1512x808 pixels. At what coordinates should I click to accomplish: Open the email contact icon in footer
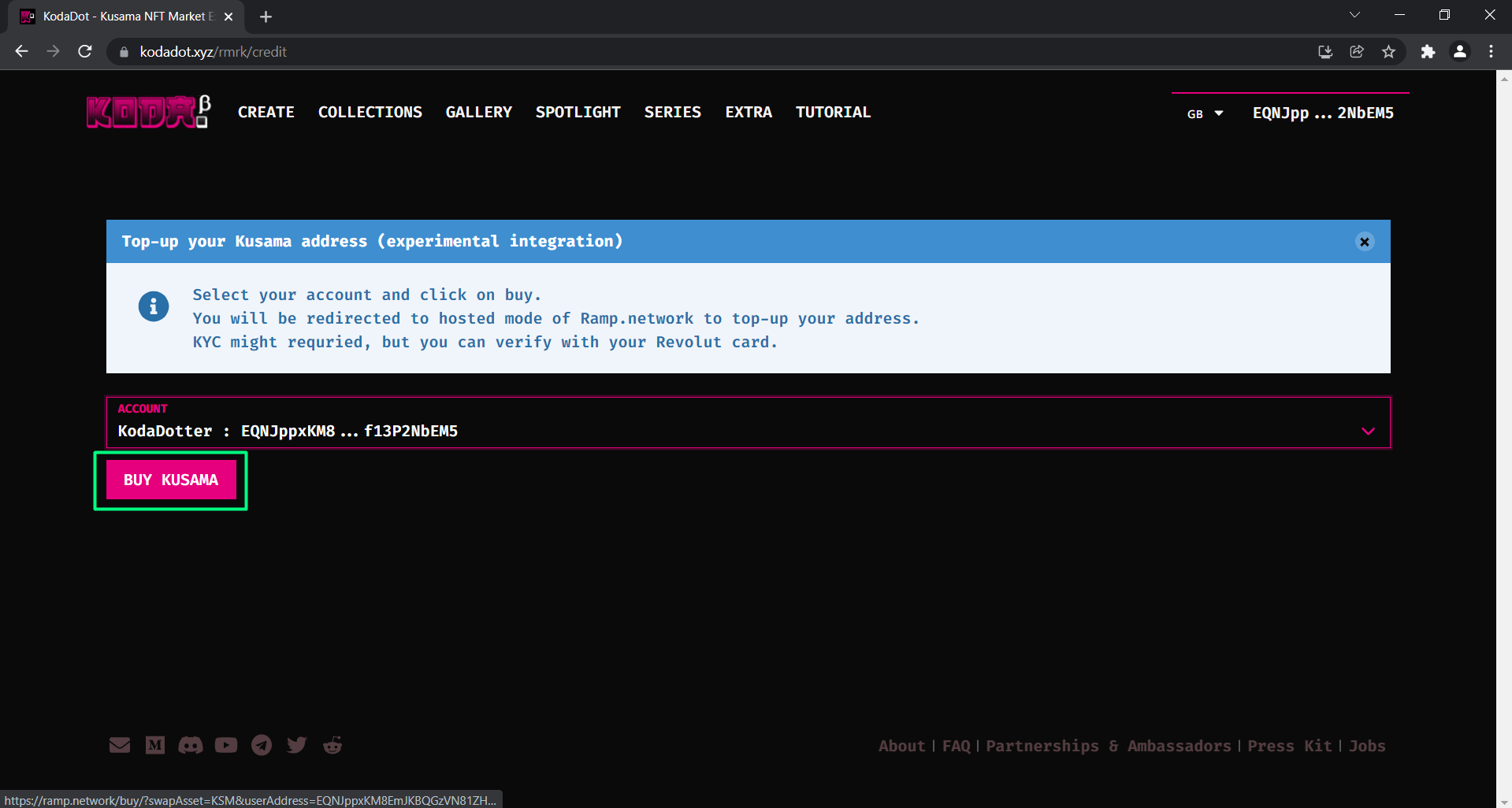pos(120,745)
